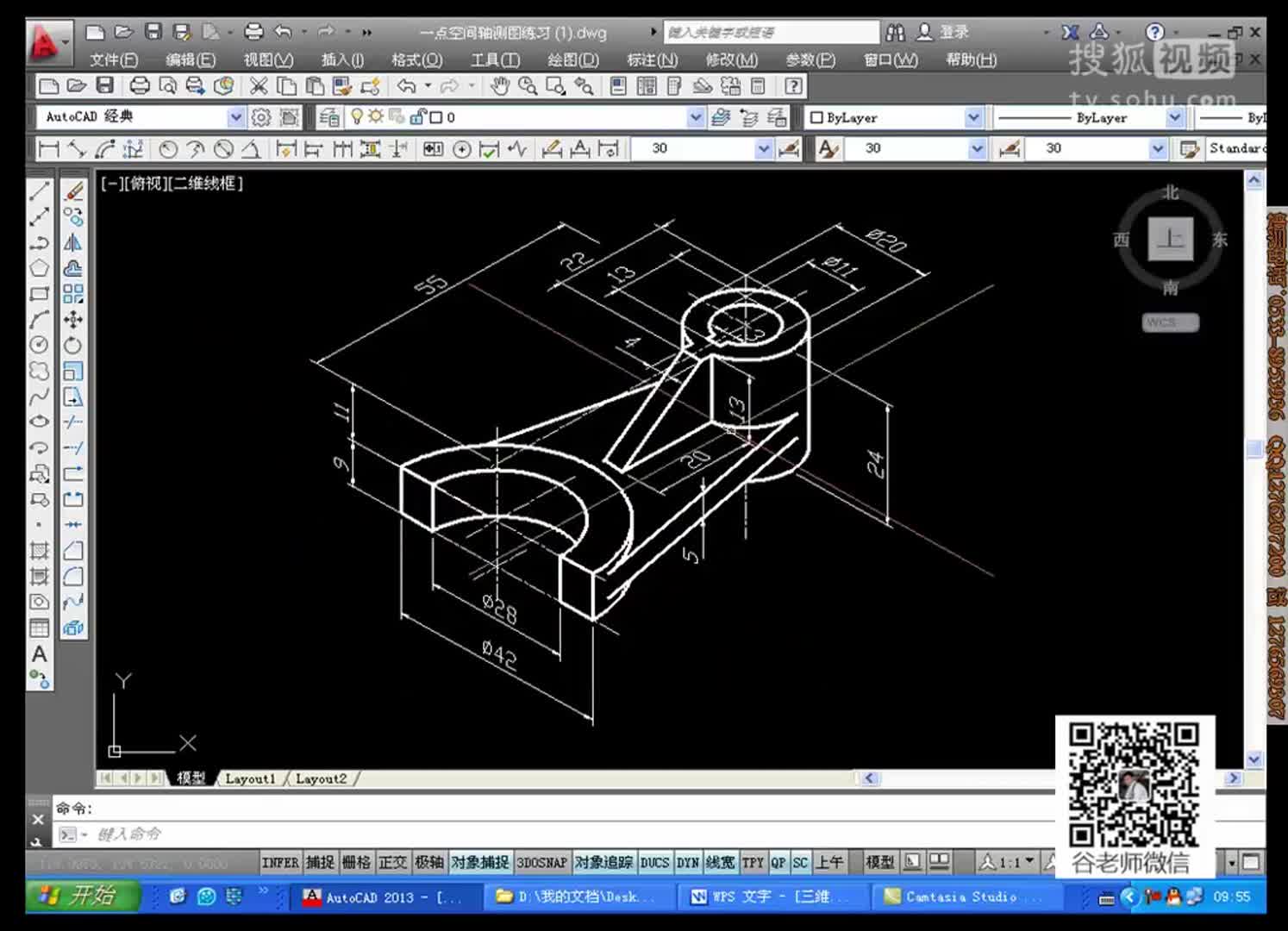Open the 绘图 drawing menu

pyautogui.click(x=571, y=60)
